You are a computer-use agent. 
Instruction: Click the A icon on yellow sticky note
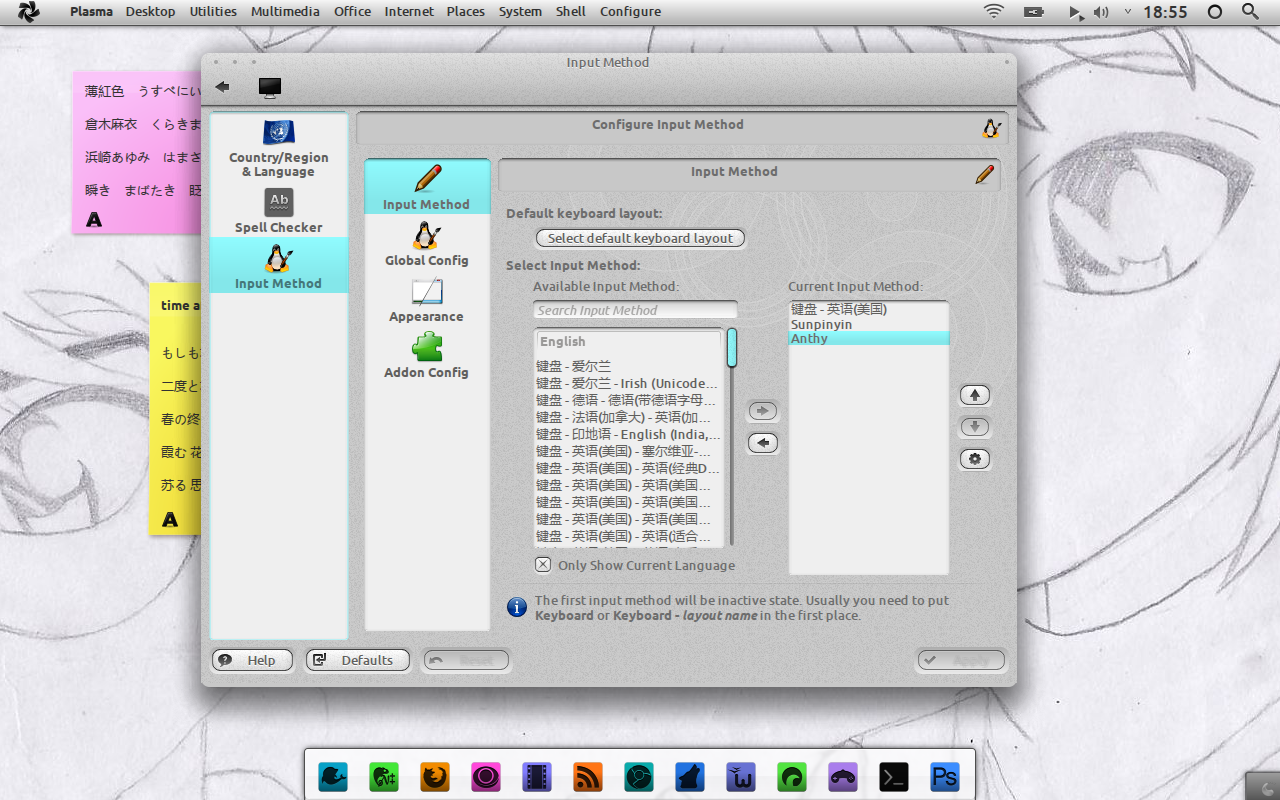pos(170,519)
